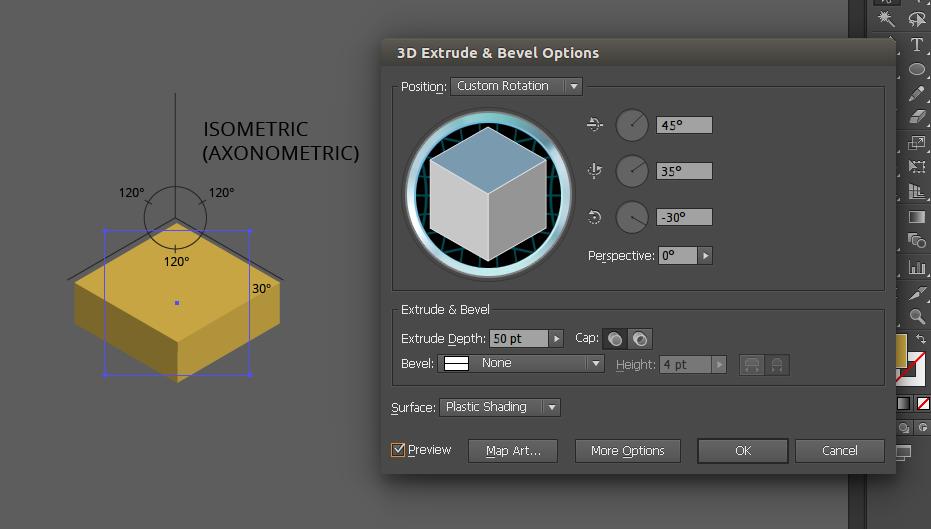Open the Position Custom Rotation dropdown
This screenshot has height=529, width=931.
point(516,86)
